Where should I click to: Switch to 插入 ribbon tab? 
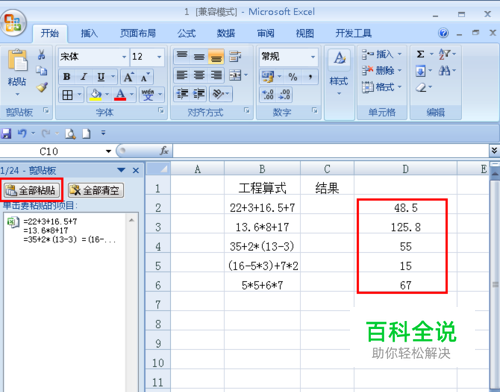[x=89, y=33]
